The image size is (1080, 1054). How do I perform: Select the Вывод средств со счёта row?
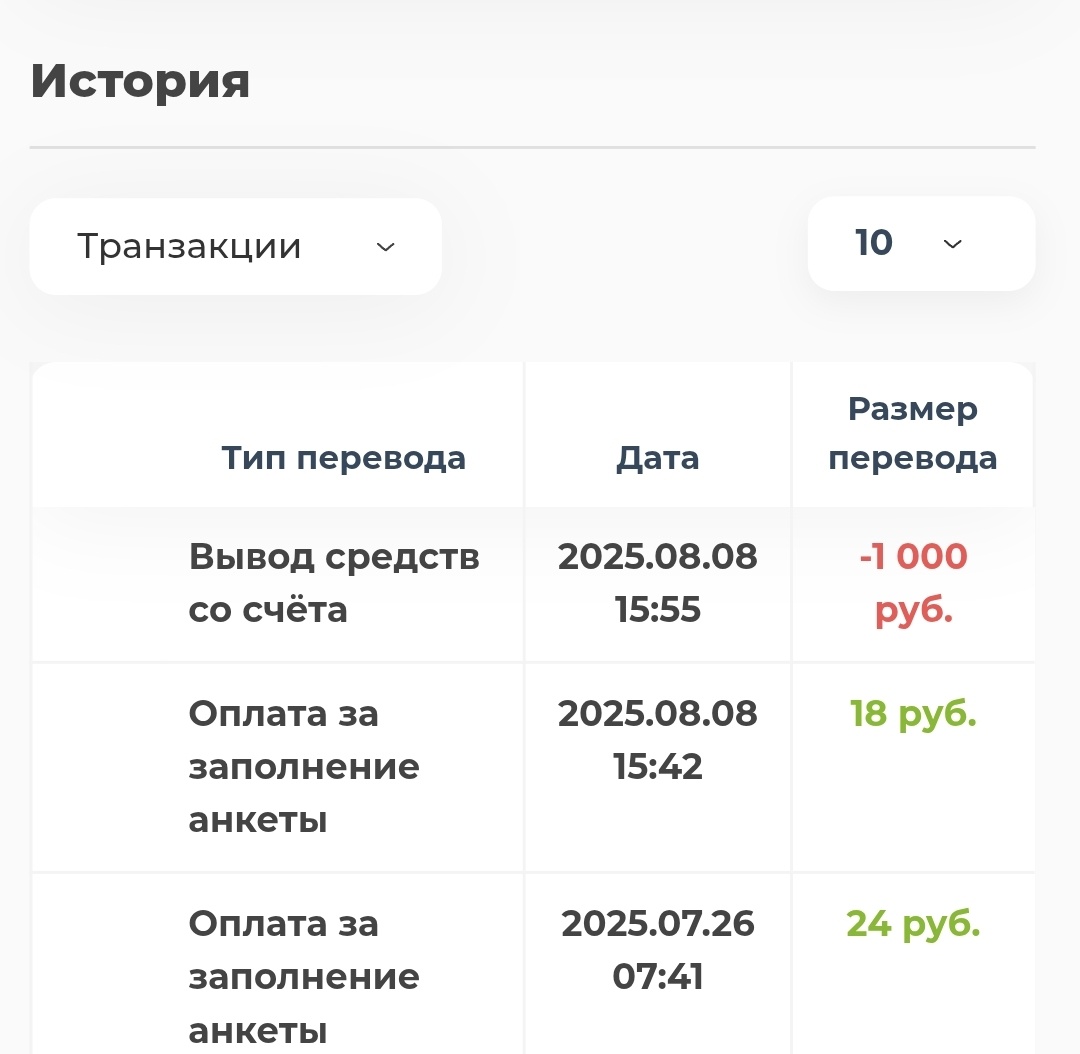[334, 582]
